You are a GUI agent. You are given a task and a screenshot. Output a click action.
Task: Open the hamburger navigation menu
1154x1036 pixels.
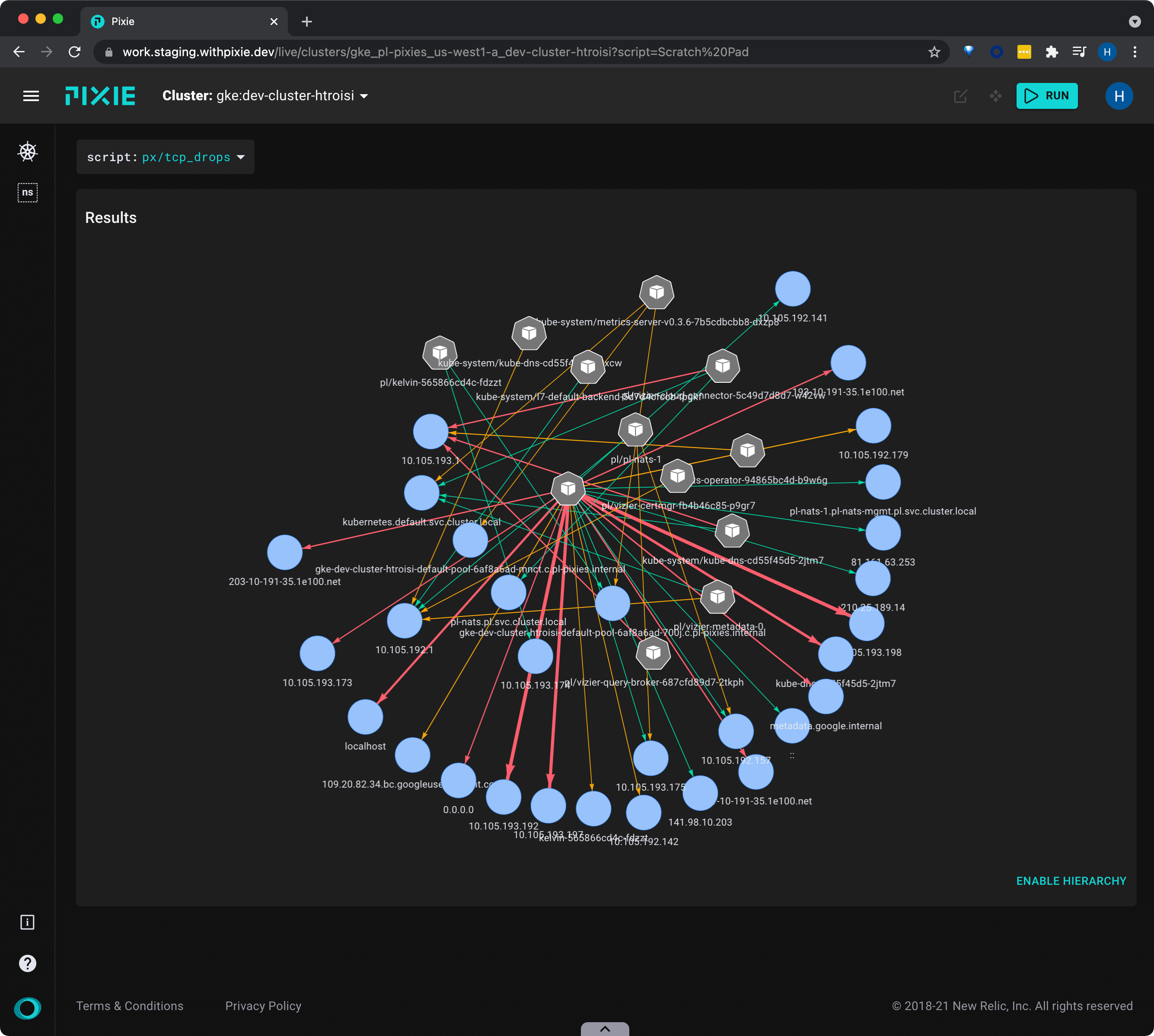(31, 95)
